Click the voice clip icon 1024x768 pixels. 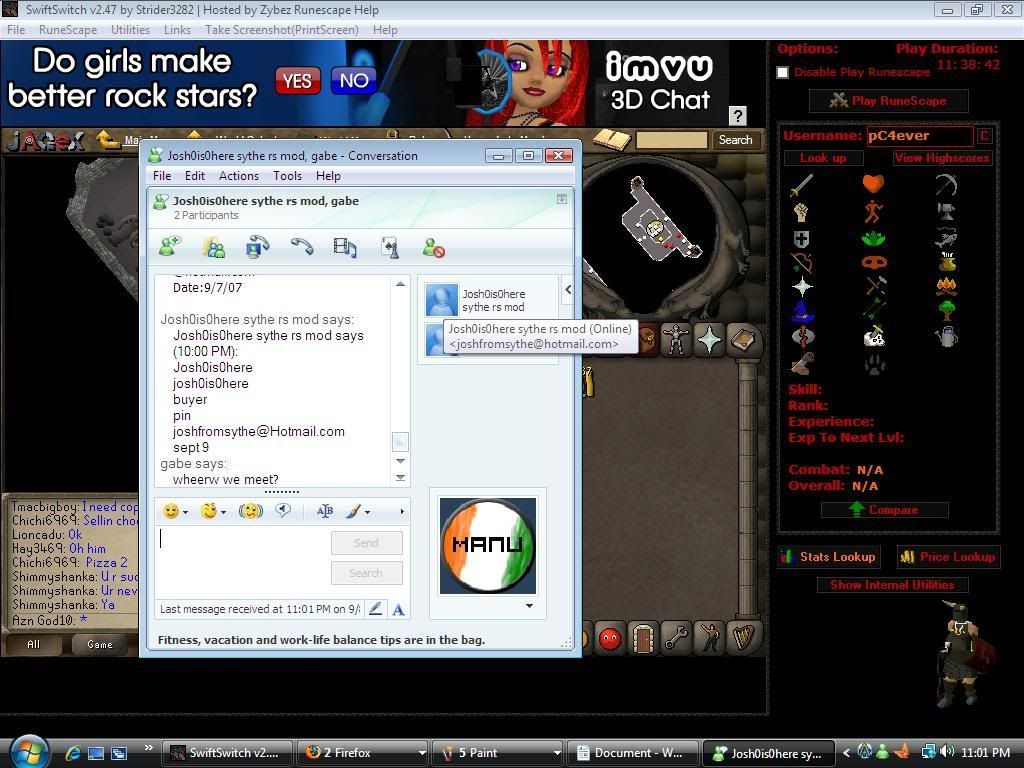coord(283,511)
